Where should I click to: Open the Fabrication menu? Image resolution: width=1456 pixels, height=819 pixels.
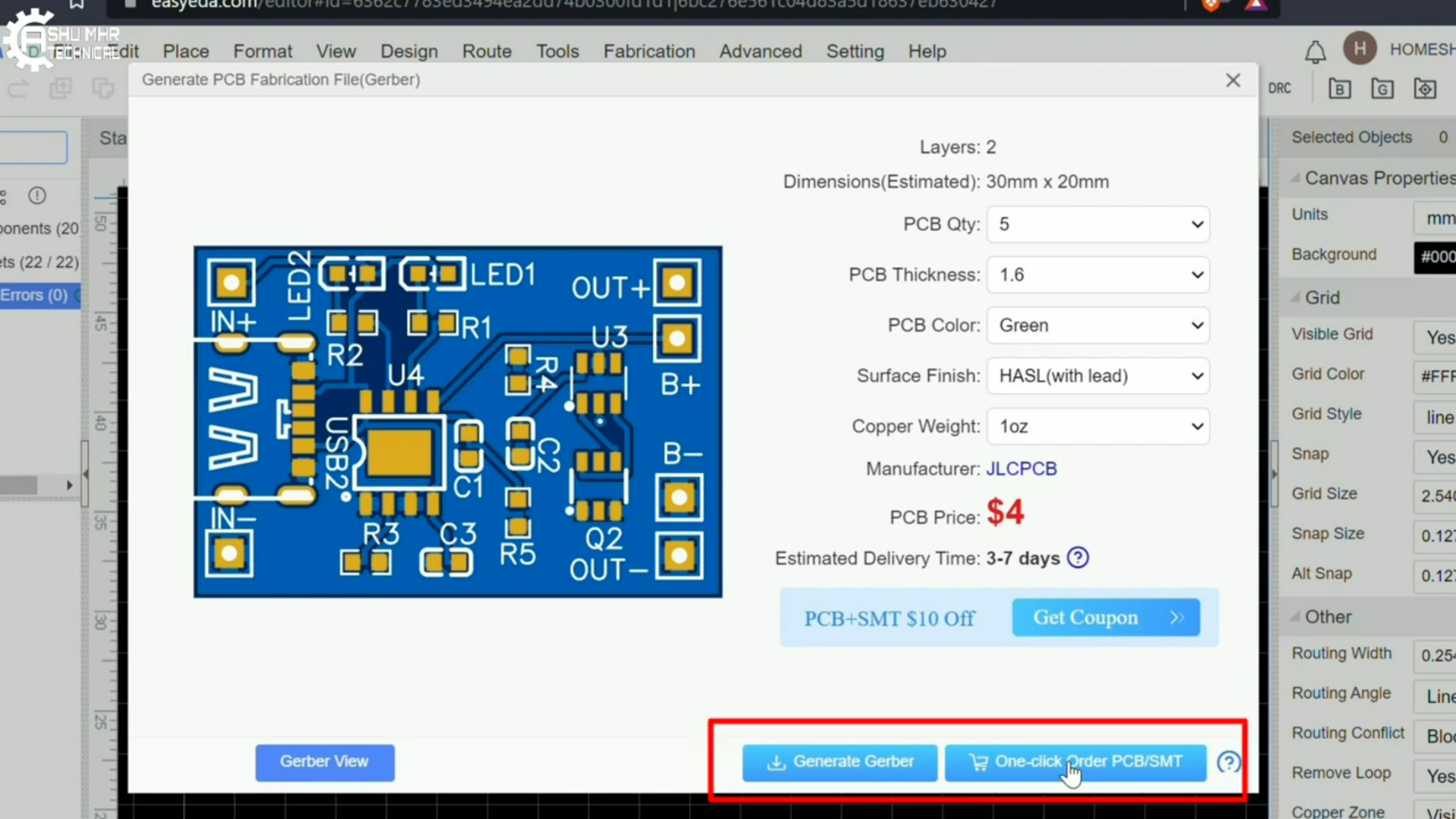(x=648, y=52)
